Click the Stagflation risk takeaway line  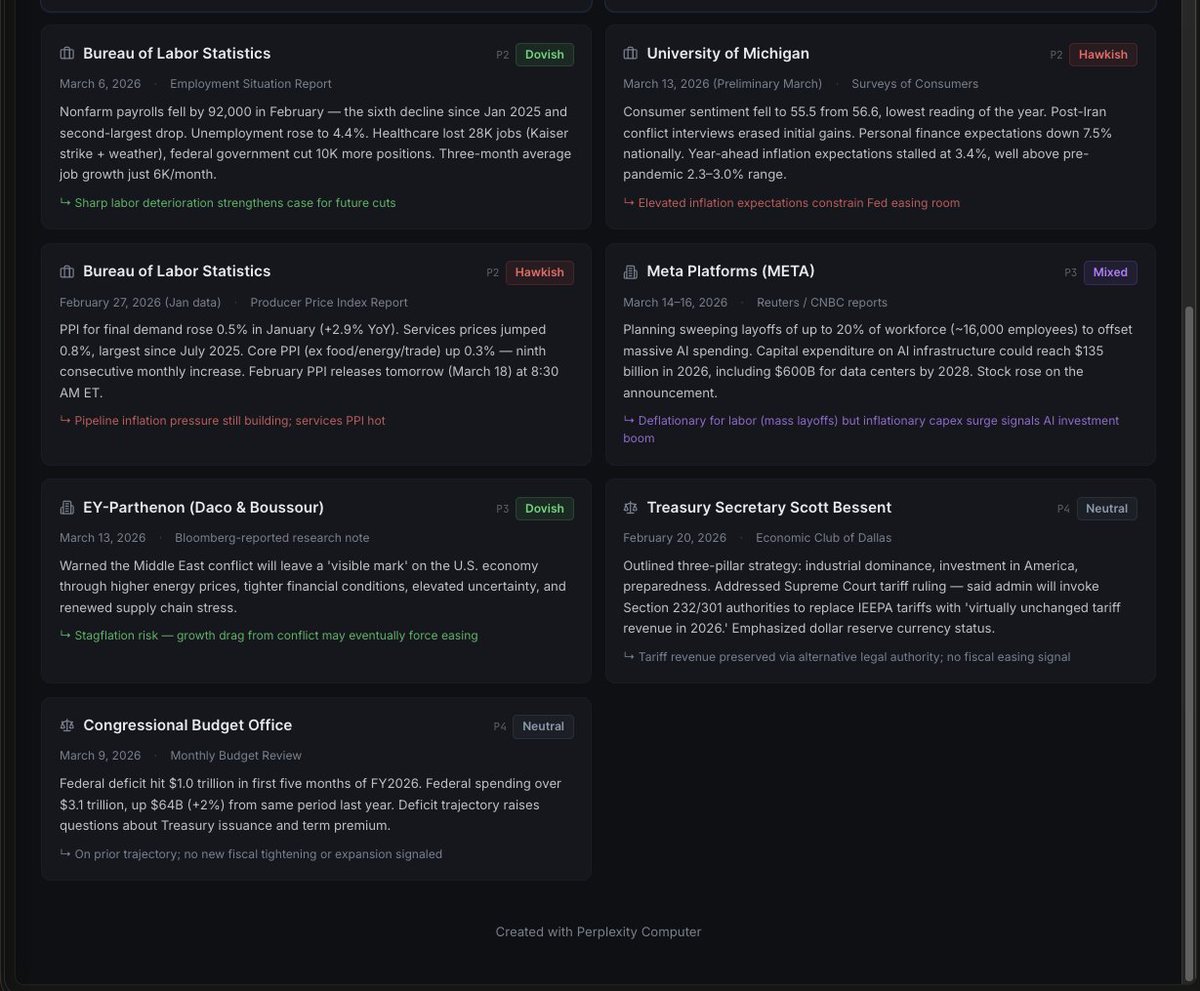tap(269, 636)
